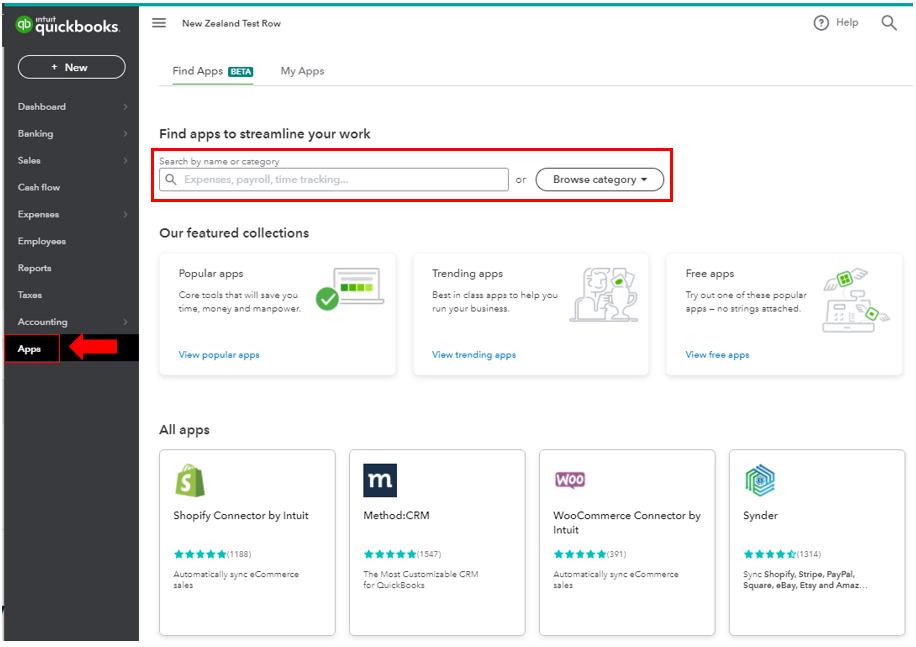916x647 pixels.
Task: Open Dashboard in the sidebar
Action: click(x=41, y=107)
